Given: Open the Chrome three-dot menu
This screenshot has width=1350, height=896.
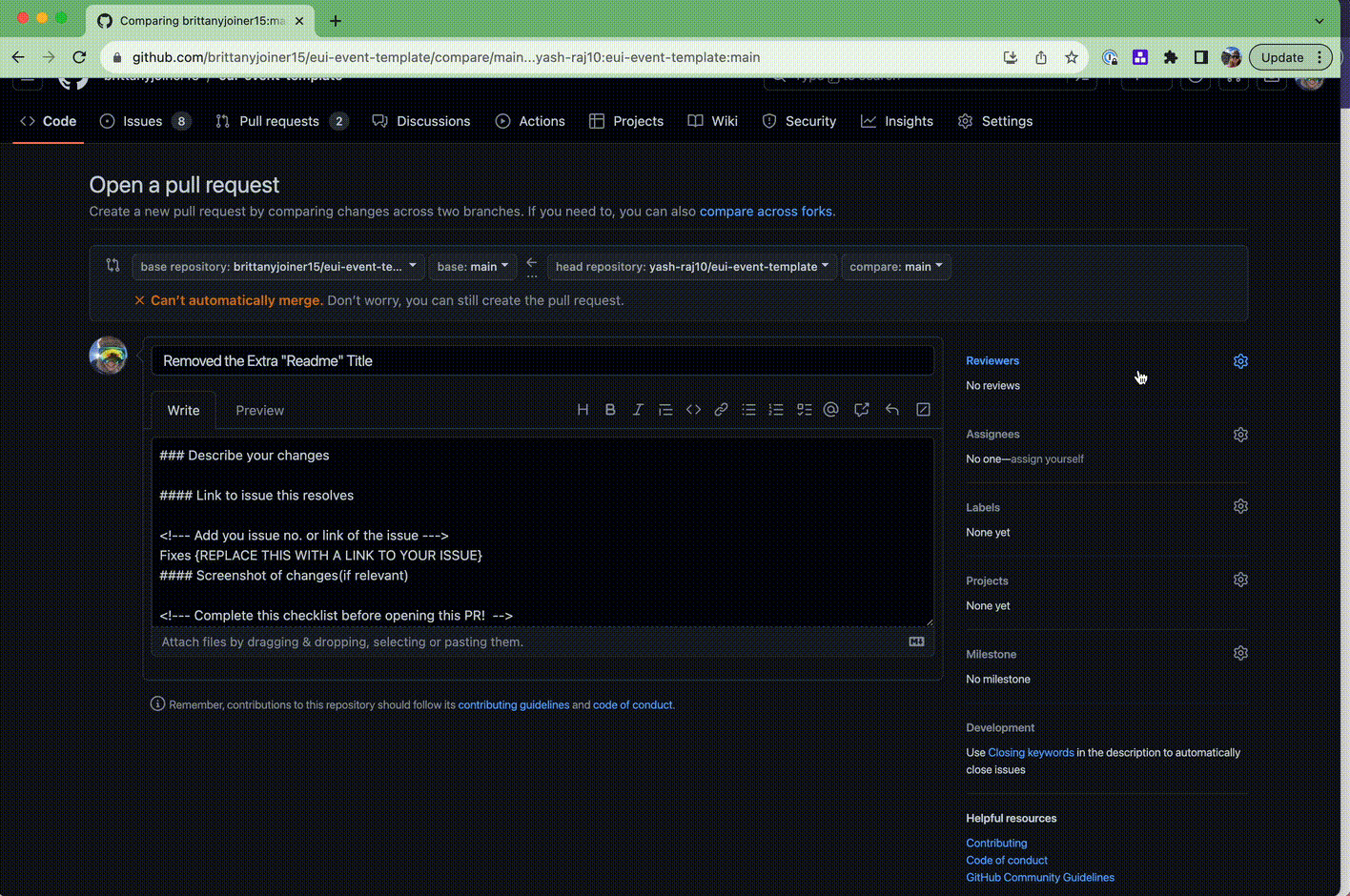Looking at the screenshot, I should pos(1319,57).
